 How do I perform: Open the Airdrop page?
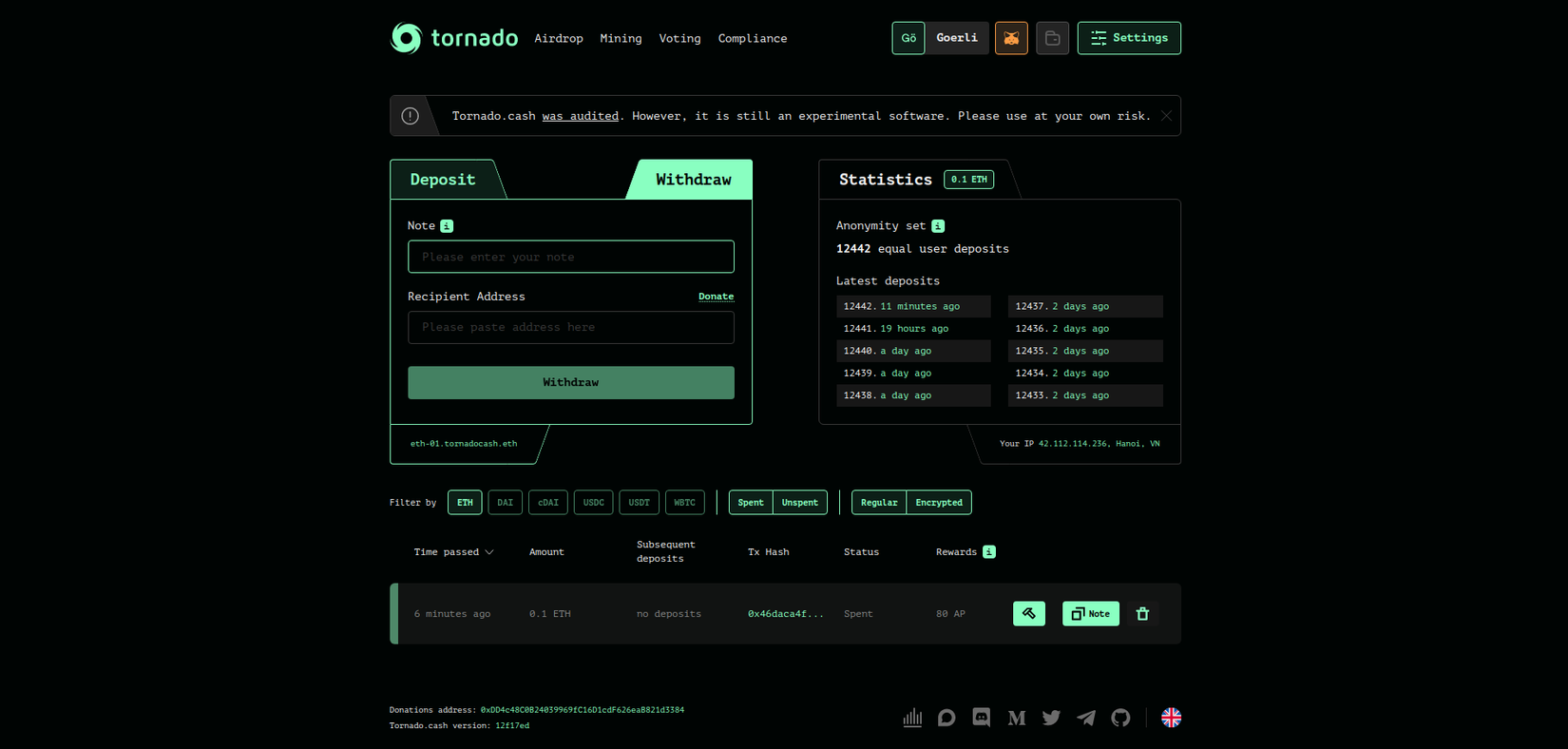click(x=559, y=39)
